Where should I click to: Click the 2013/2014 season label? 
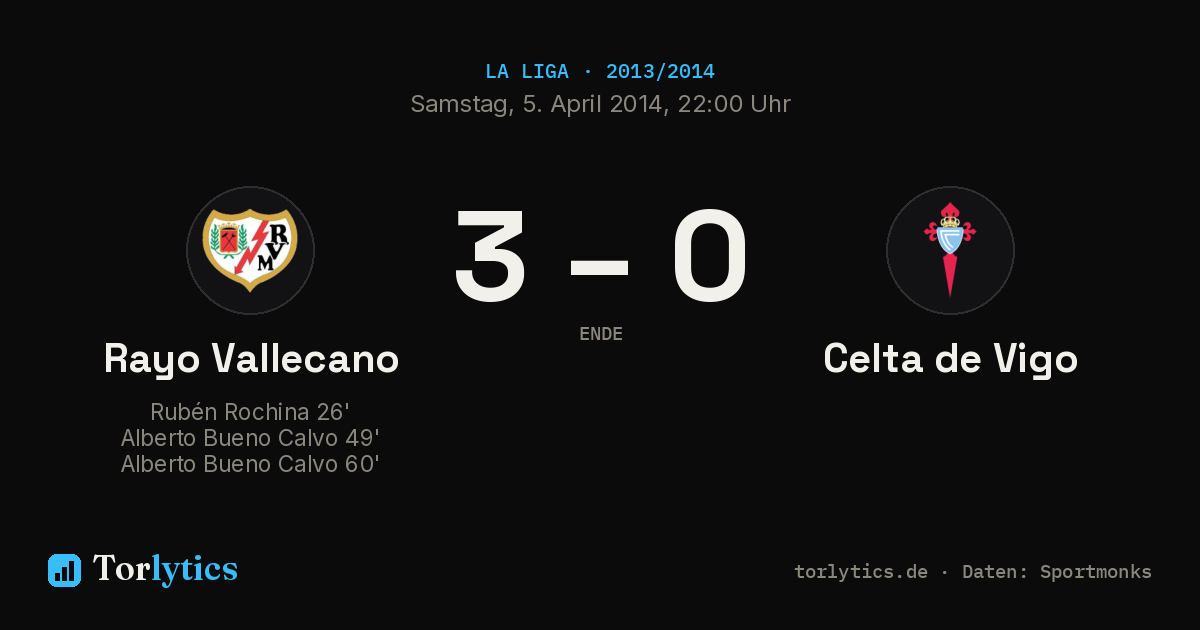coord(660,72)
